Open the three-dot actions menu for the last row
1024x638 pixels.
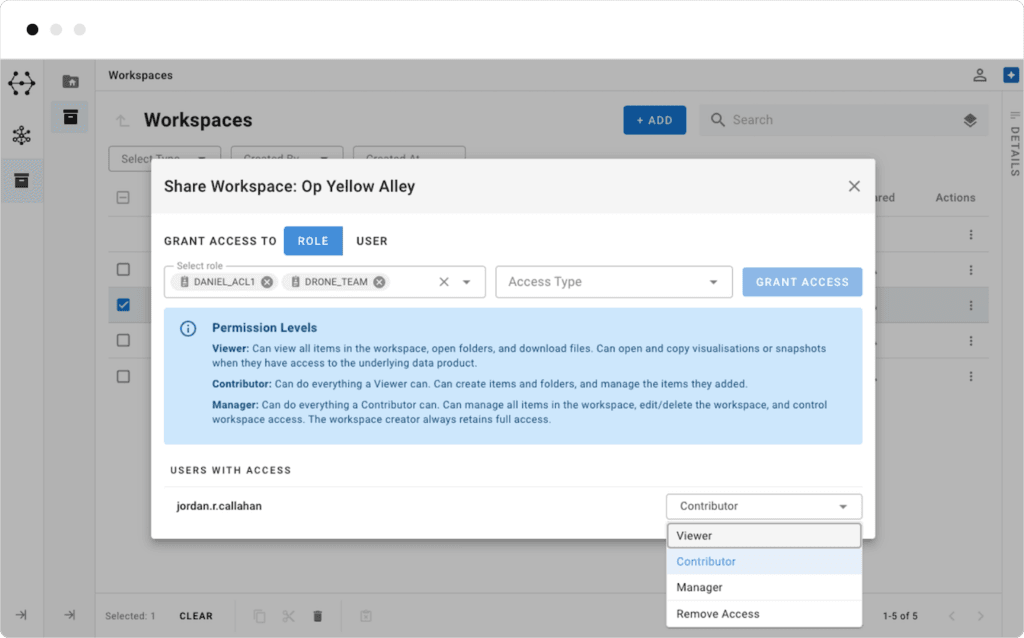click(971, 377)
